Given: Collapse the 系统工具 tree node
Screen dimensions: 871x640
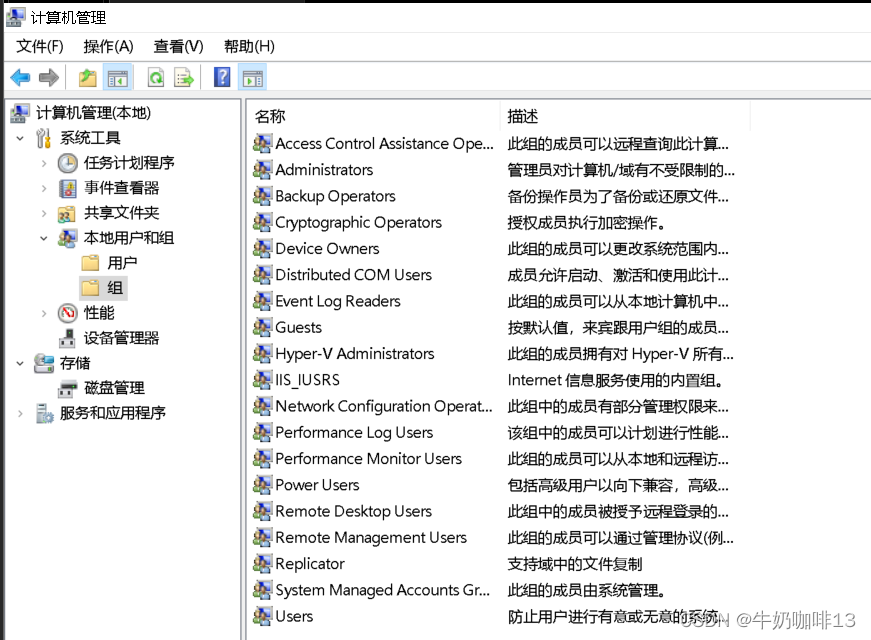Looking at the screenshot, I should 20,138.
